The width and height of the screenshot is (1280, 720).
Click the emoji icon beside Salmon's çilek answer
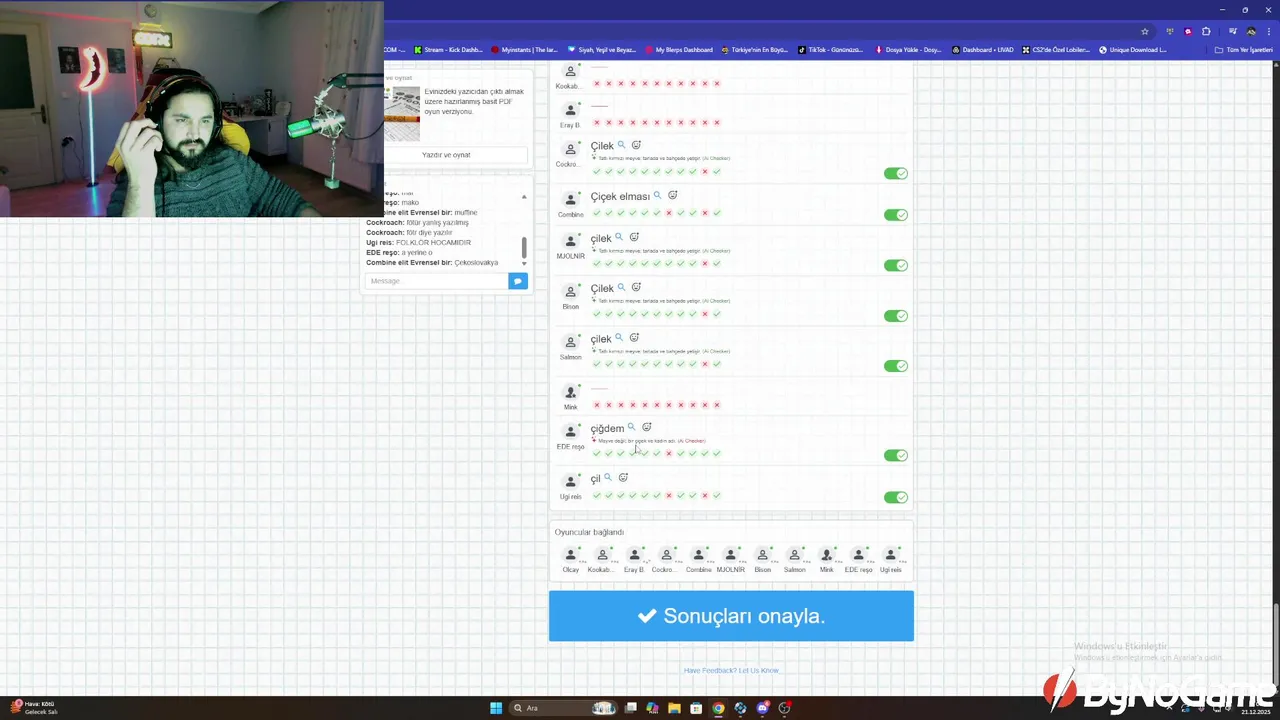coord(634,337)
